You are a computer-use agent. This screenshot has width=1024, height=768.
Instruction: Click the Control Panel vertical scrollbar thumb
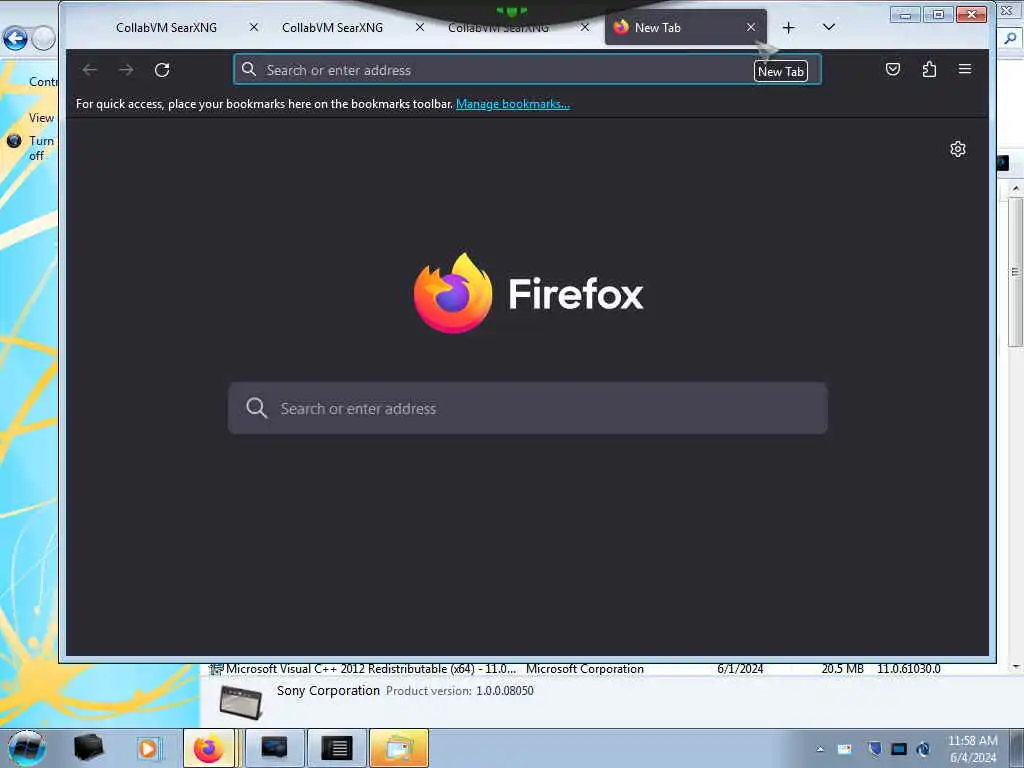[x=1016, y=271]
